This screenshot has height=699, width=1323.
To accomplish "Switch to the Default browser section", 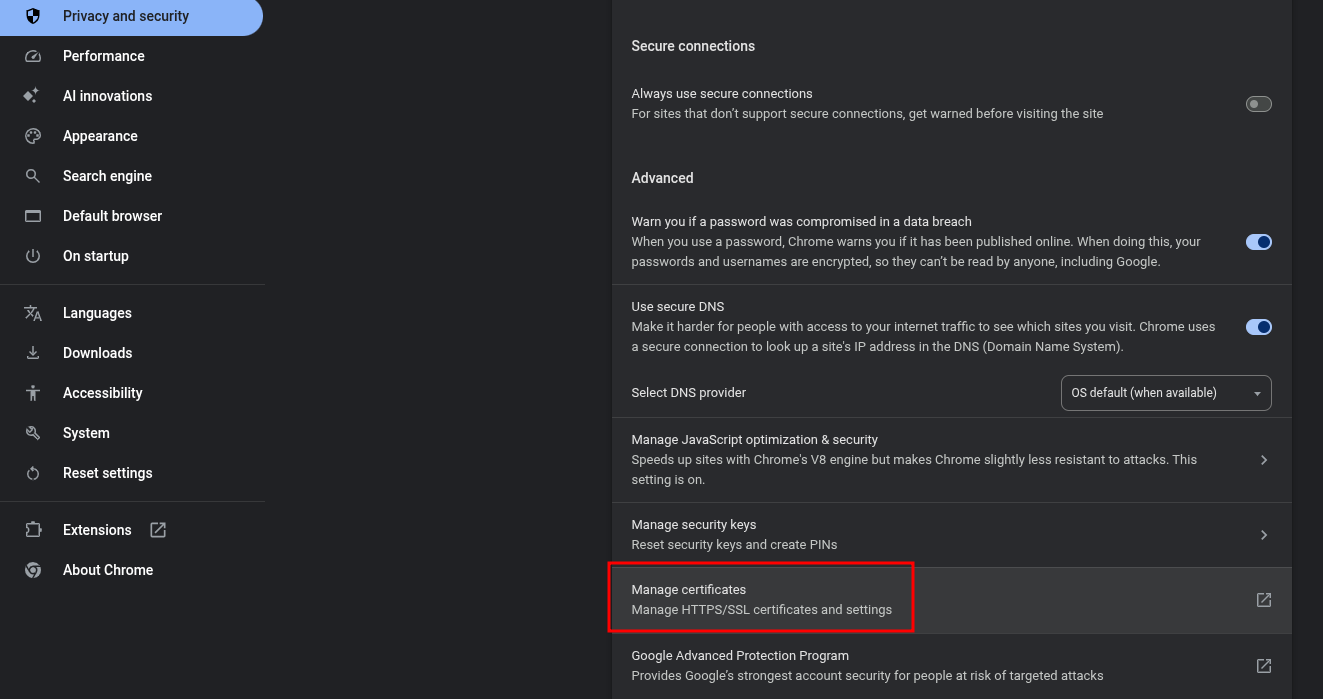I will (x=112, y=216).
